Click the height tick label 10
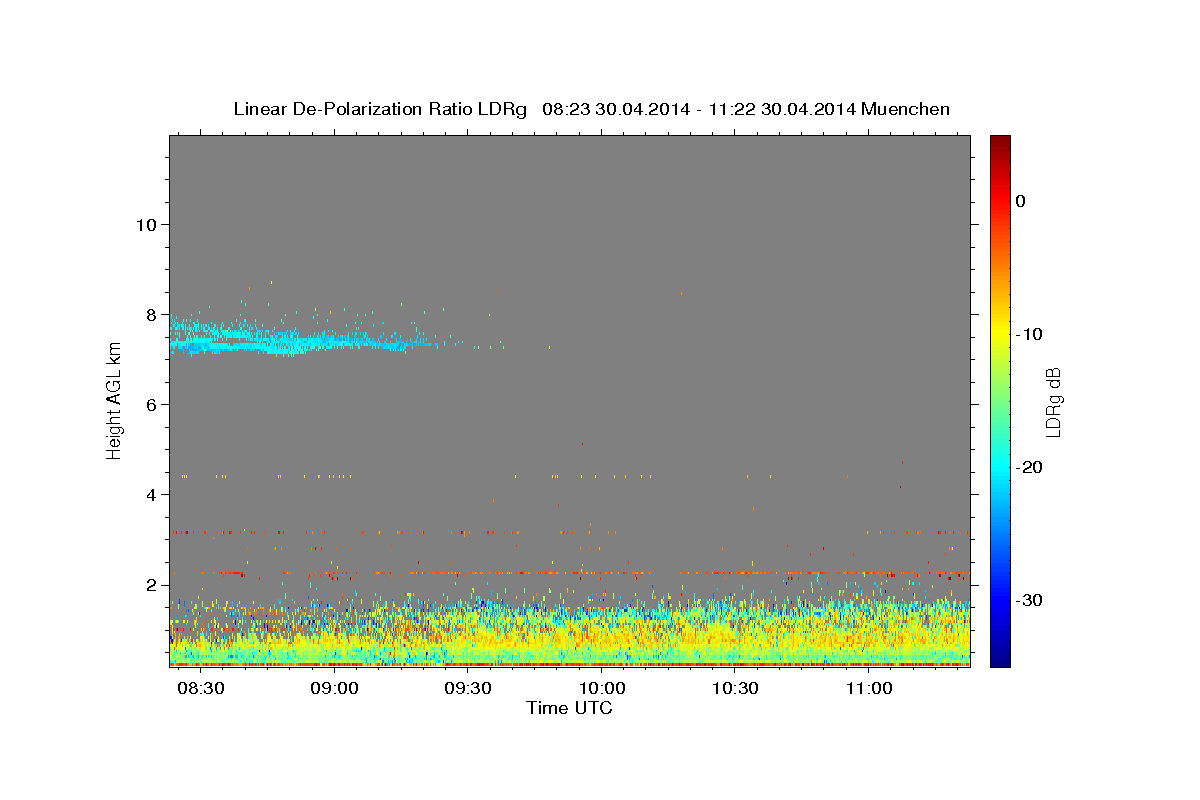This screenshot has height=800, width=1200. pos(145,224)
